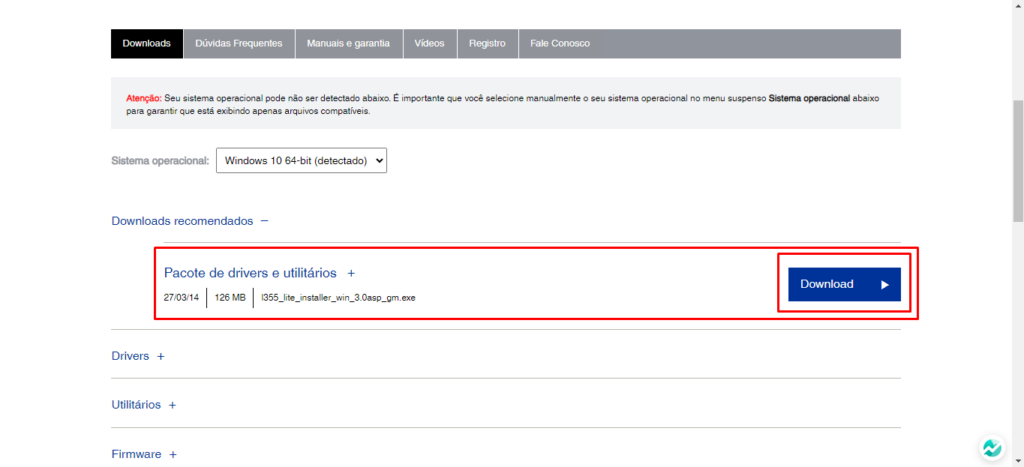Open the Fale Conosco tab

pyautogui.click(x=560, y=44)
